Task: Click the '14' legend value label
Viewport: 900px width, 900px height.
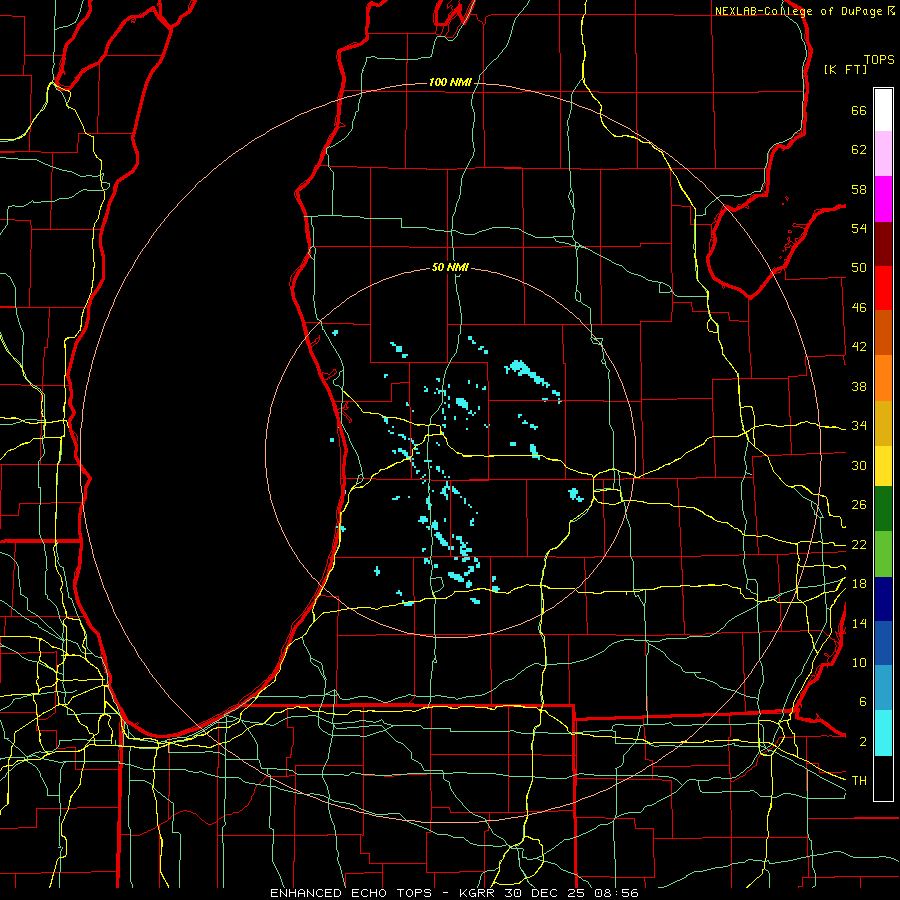Action: click(x=859, y=623)
